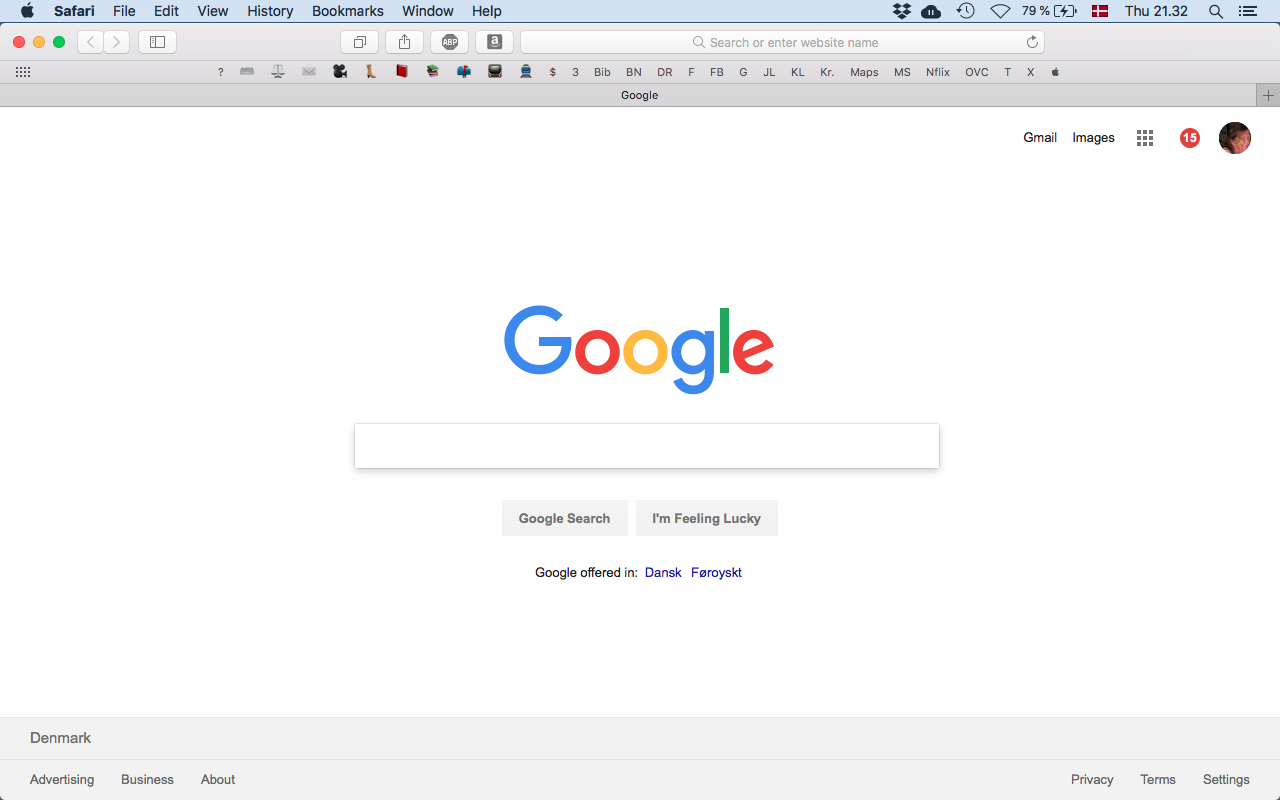Open Spotlight search
This screenshot has height=800, width=1280.
tap(1216, 11)
